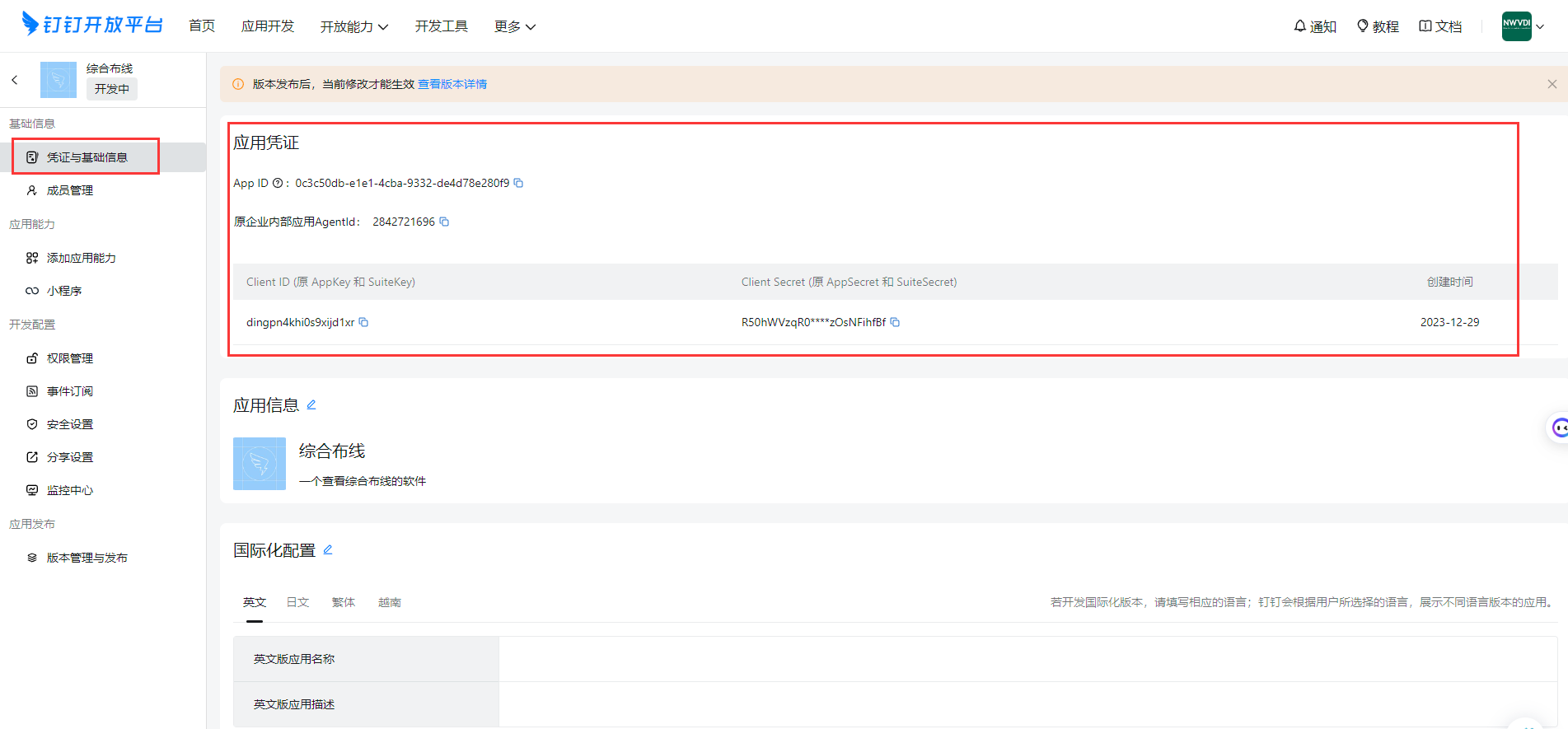
Task: Copy the AgentId 2842721696
Action: pyautogui.click(x=444, y=222)
